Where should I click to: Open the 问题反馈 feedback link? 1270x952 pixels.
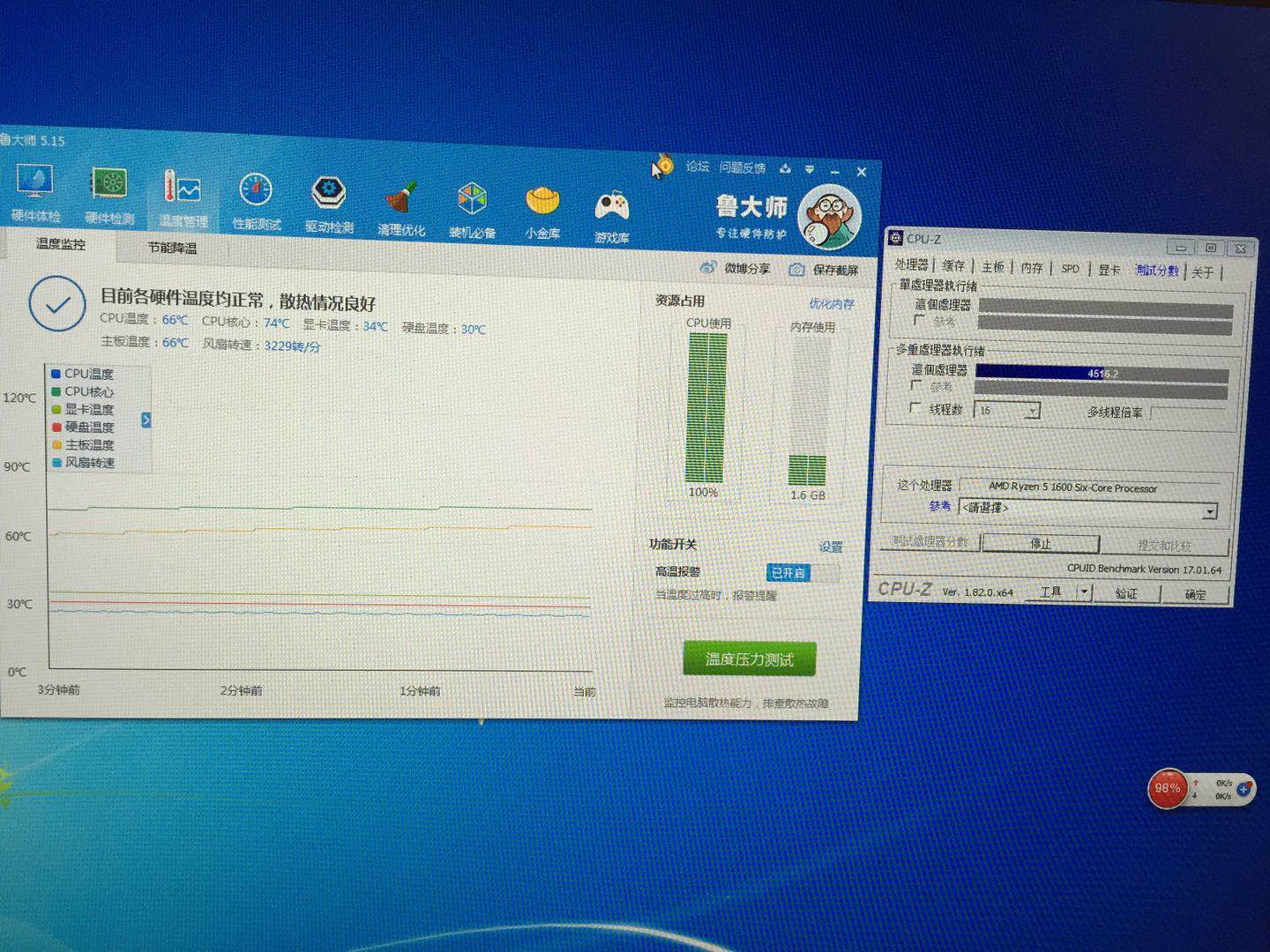click(x=742, y=167)
